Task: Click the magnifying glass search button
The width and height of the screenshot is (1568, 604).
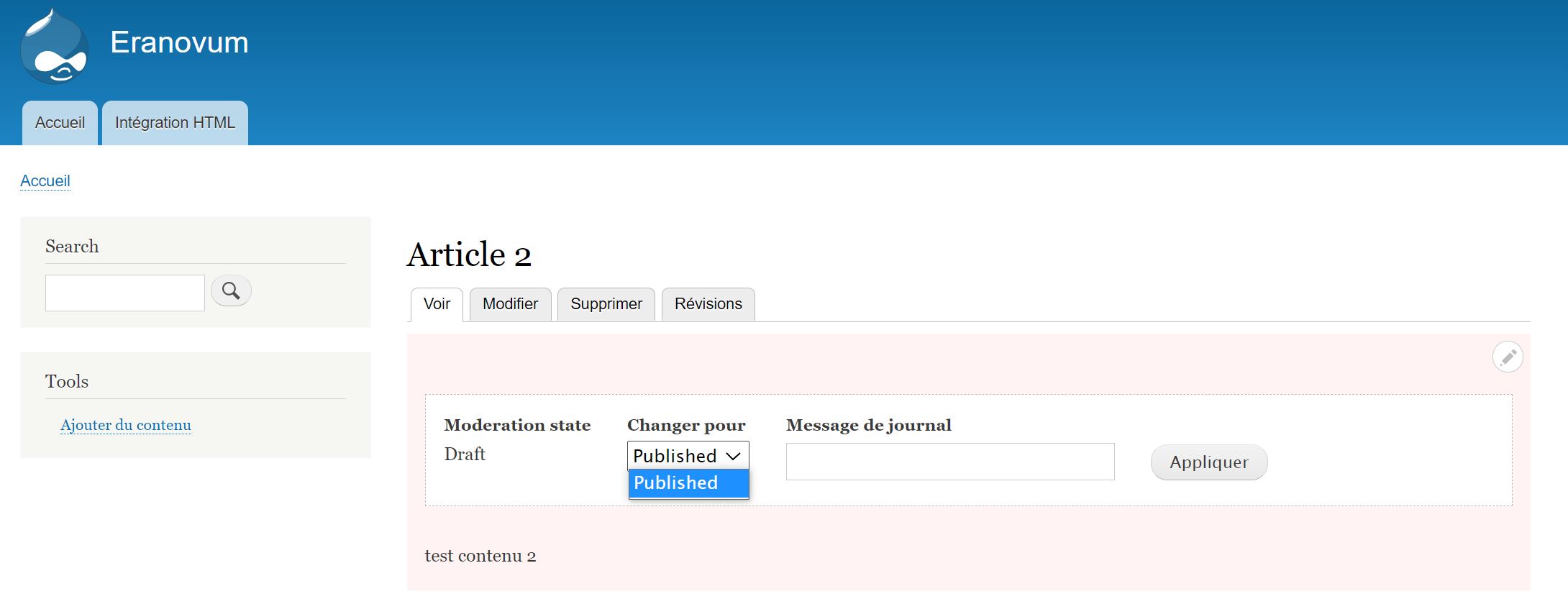Action: (231, 290)
